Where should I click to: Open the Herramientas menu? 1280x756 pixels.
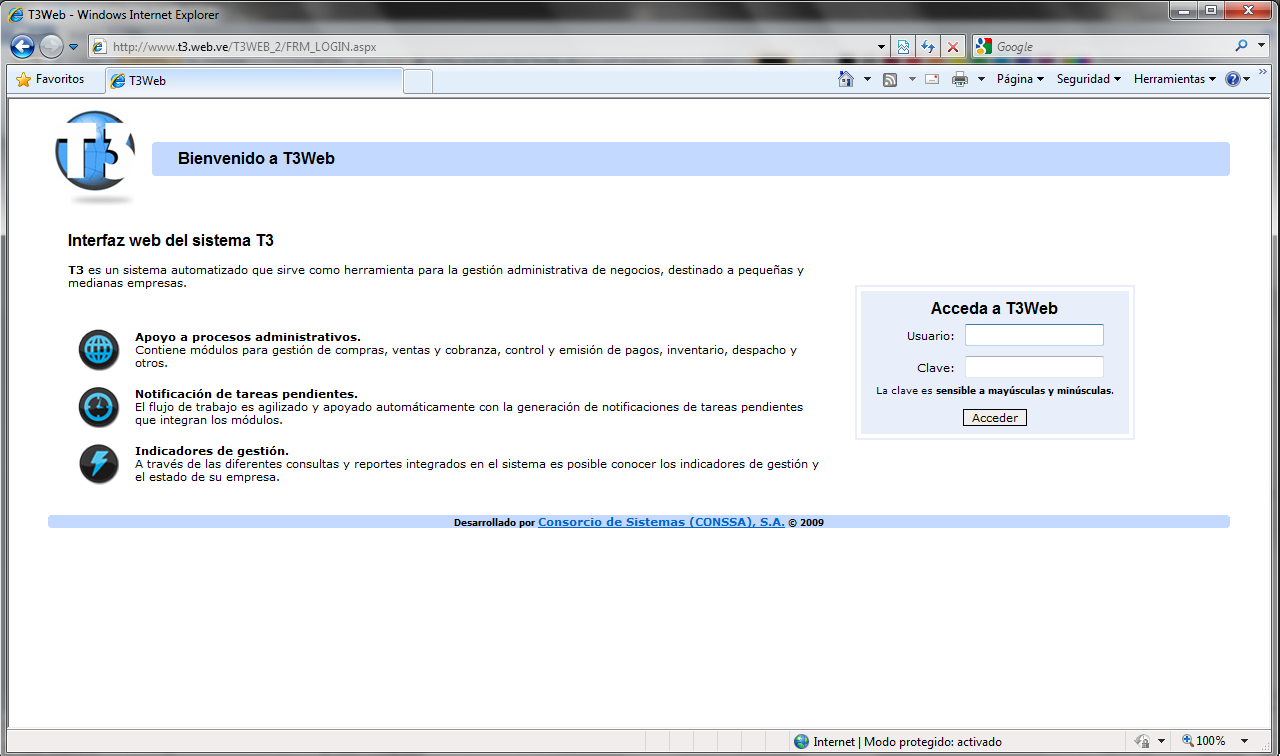(1175, 79)
